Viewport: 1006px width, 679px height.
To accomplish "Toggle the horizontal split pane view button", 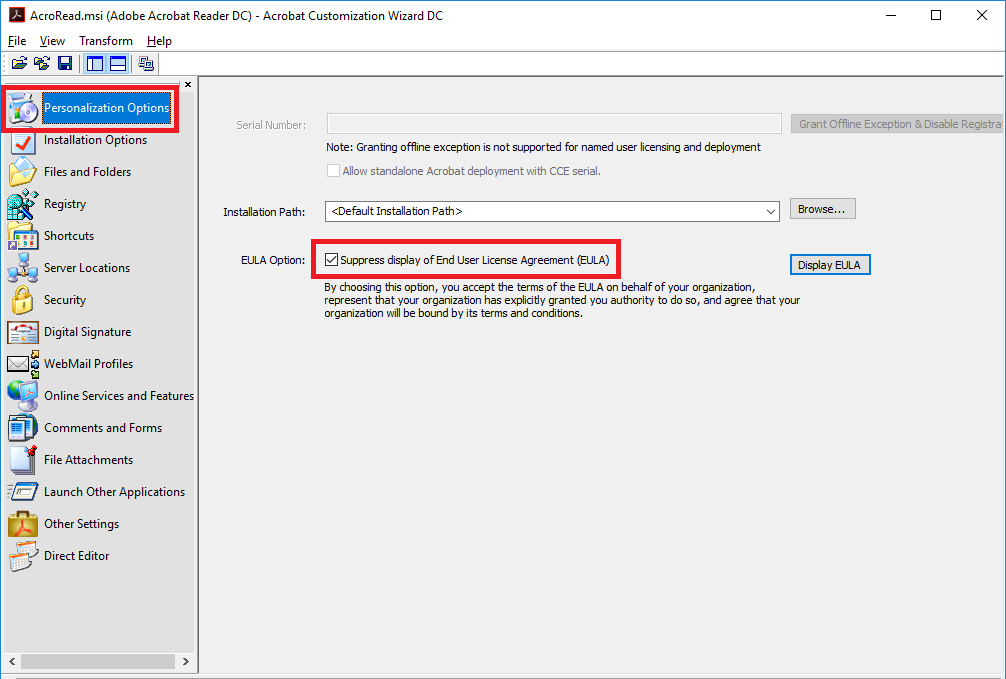I will (x=118, y=64).
